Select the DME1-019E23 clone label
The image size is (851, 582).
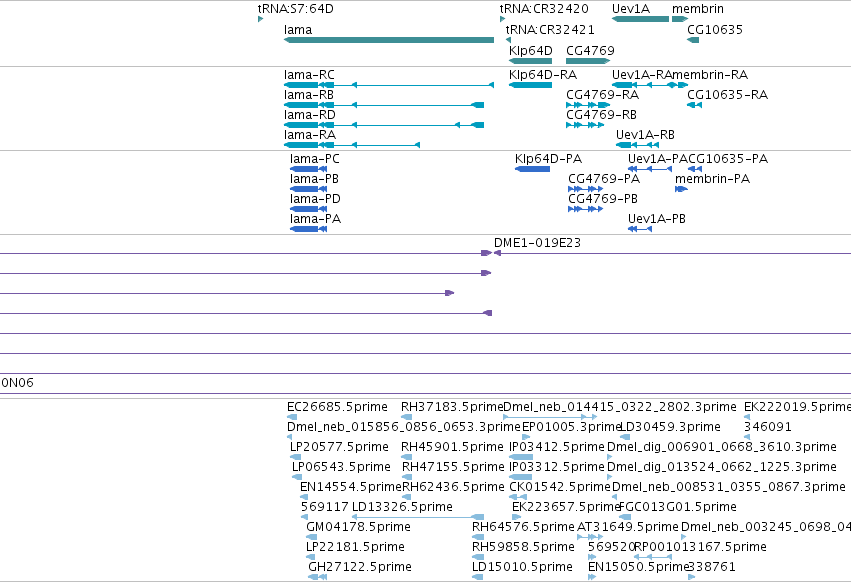point(537,243)
